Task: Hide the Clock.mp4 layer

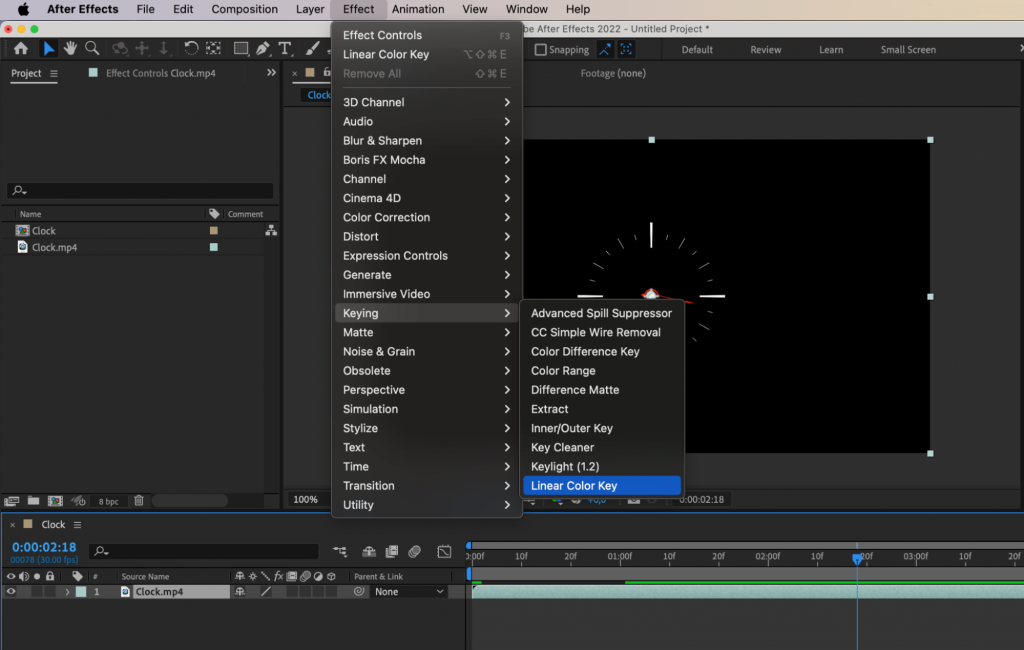Action: (12, 591)
